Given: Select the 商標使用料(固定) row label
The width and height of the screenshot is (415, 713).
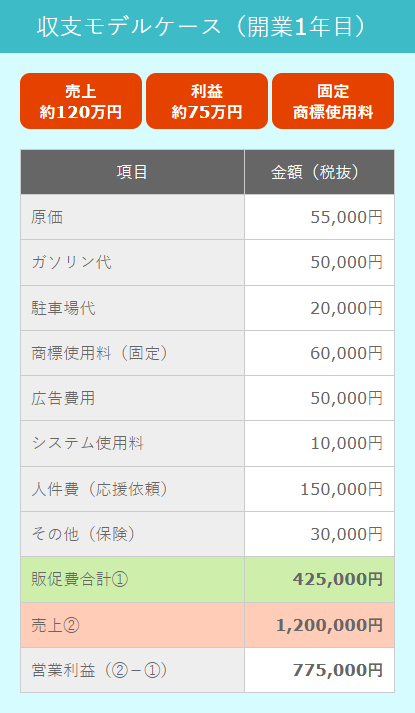Looking at the screenshot, I should pyautogui.click(x=132, y=353).
